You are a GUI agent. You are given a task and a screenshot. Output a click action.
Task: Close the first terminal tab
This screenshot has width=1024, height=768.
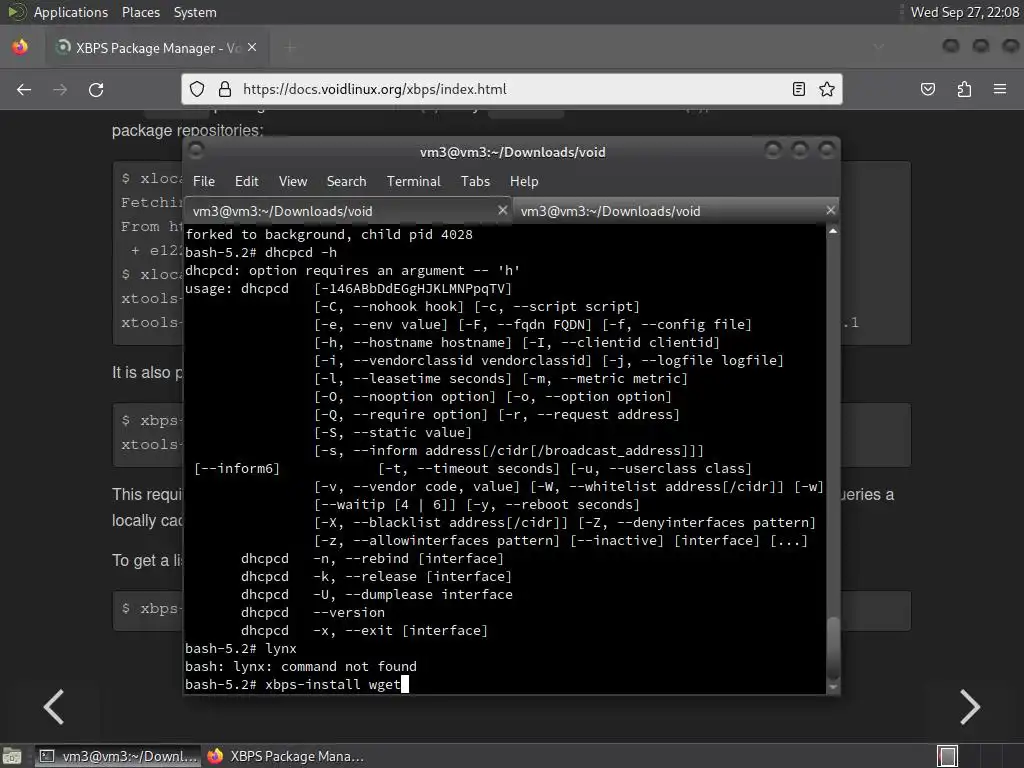click(502, 210)
